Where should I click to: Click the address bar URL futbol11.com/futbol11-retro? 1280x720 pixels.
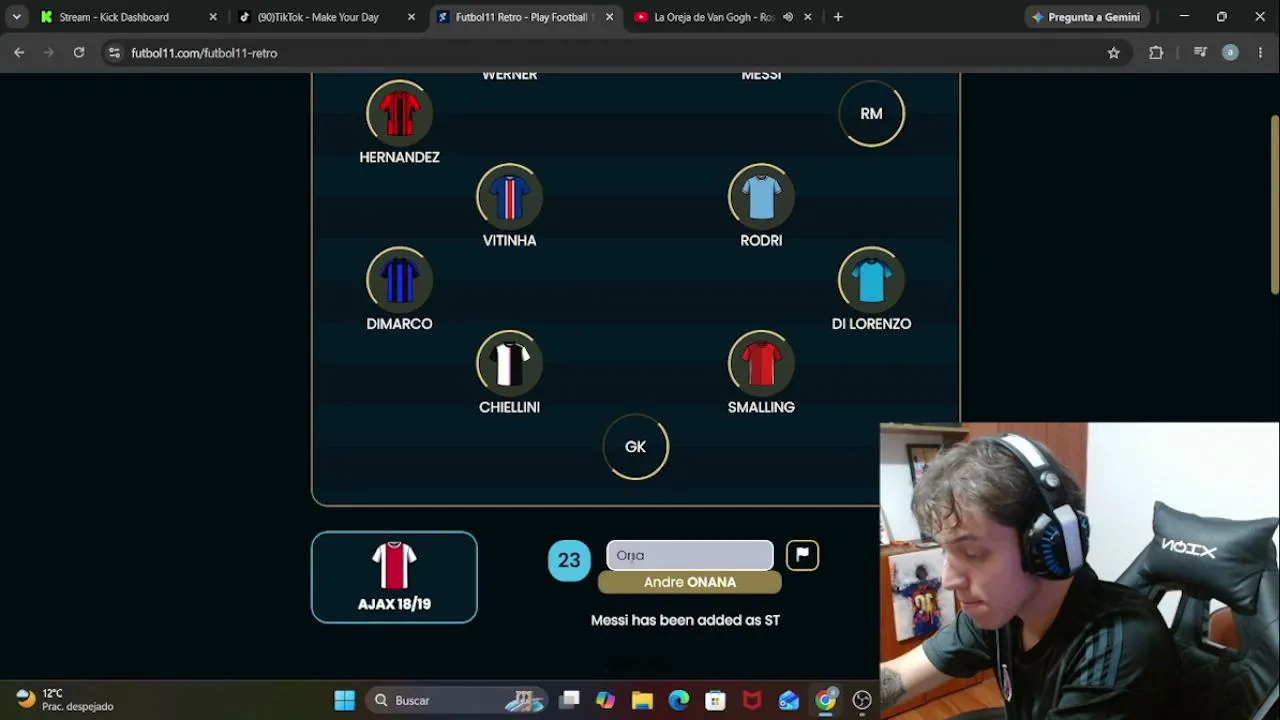point(204,53)
